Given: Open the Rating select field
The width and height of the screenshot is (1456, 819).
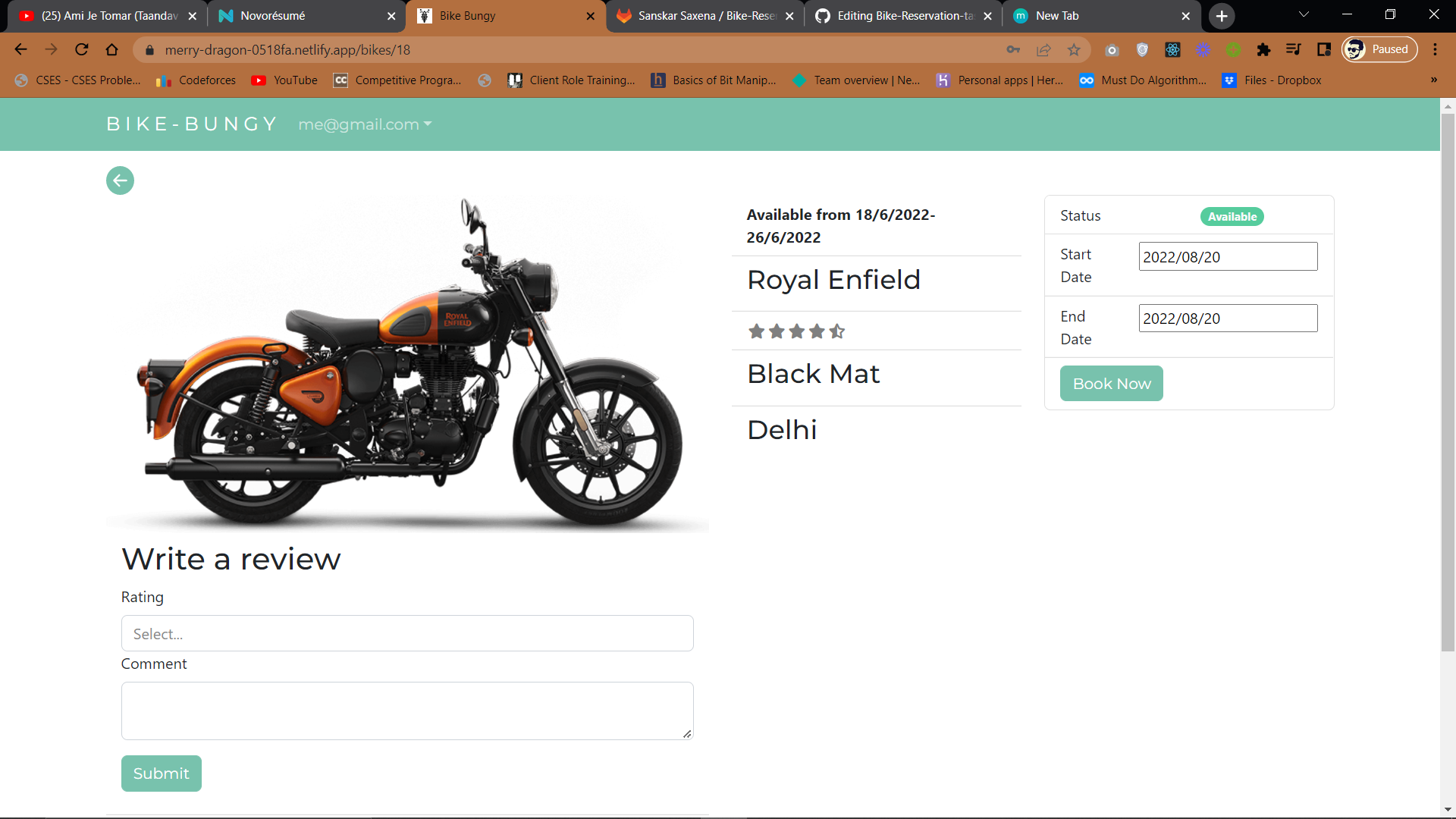Looking at the screenshot, I should coord(407,633).
